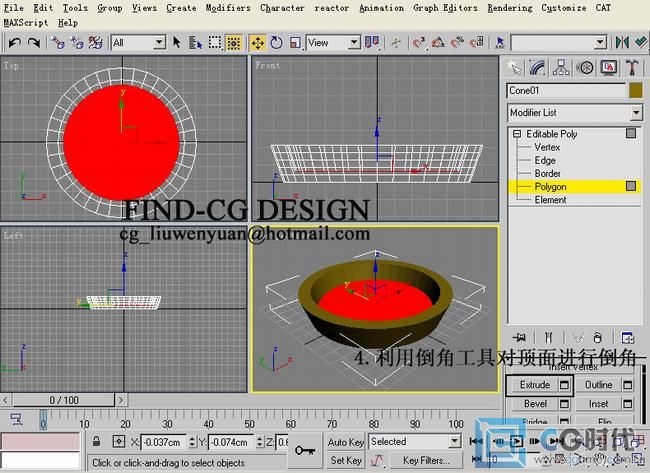Select Element sub-object level
This screenshot has height=473, width=650.
pyautogui.click(x=550, y=200)
